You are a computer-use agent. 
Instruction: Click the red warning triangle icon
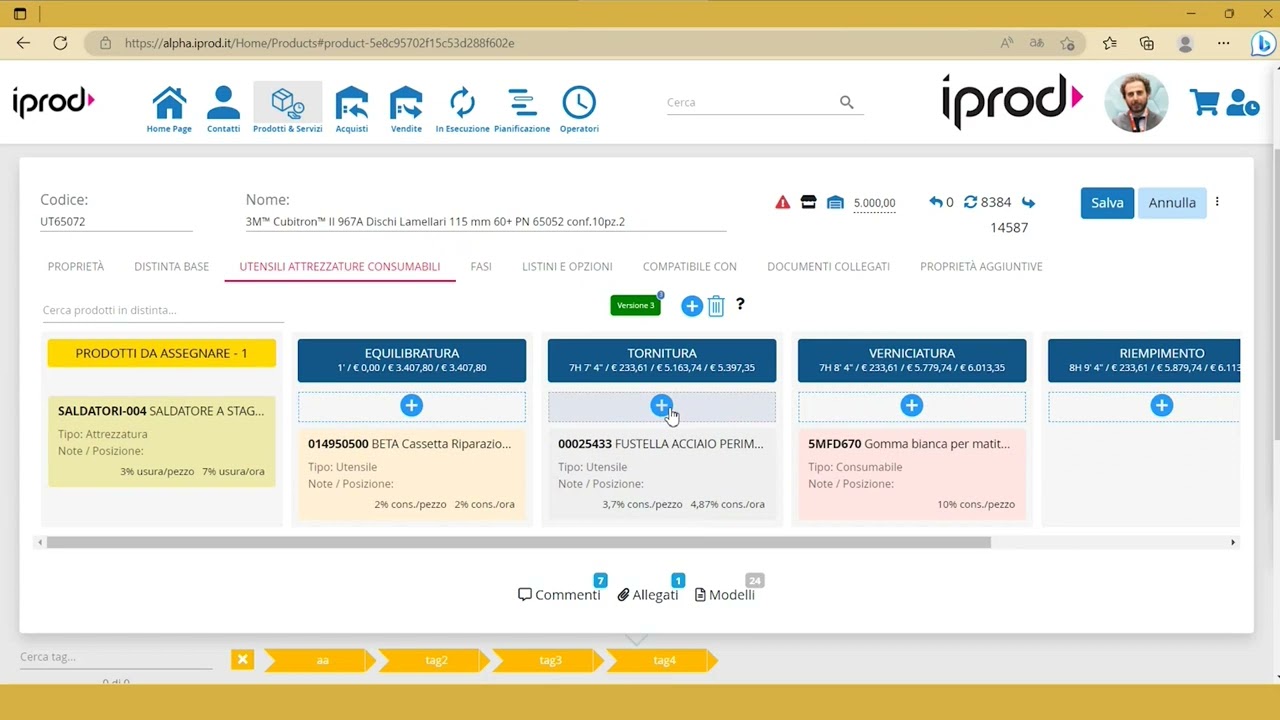click(782, 202)
